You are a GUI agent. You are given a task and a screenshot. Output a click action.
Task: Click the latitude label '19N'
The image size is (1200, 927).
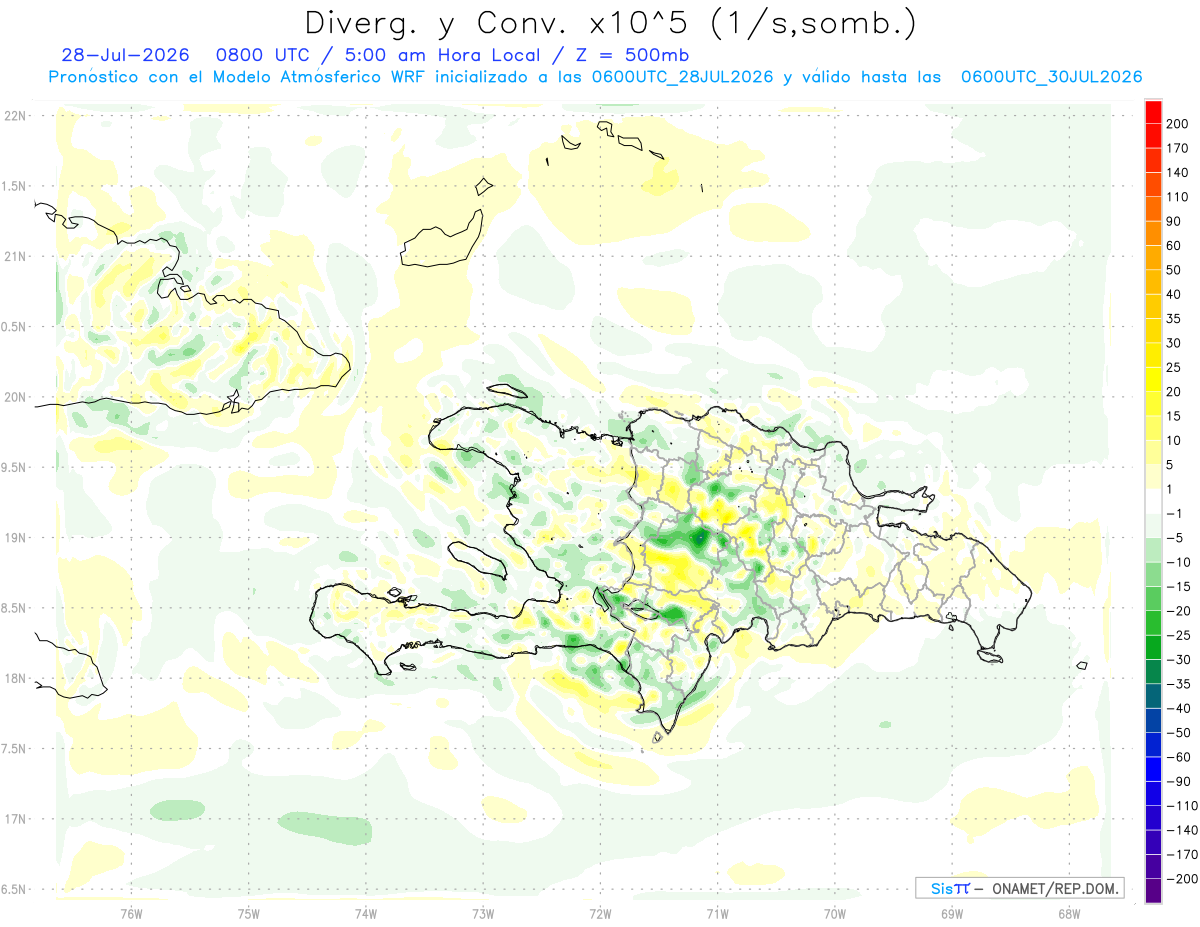pos(15,537)
